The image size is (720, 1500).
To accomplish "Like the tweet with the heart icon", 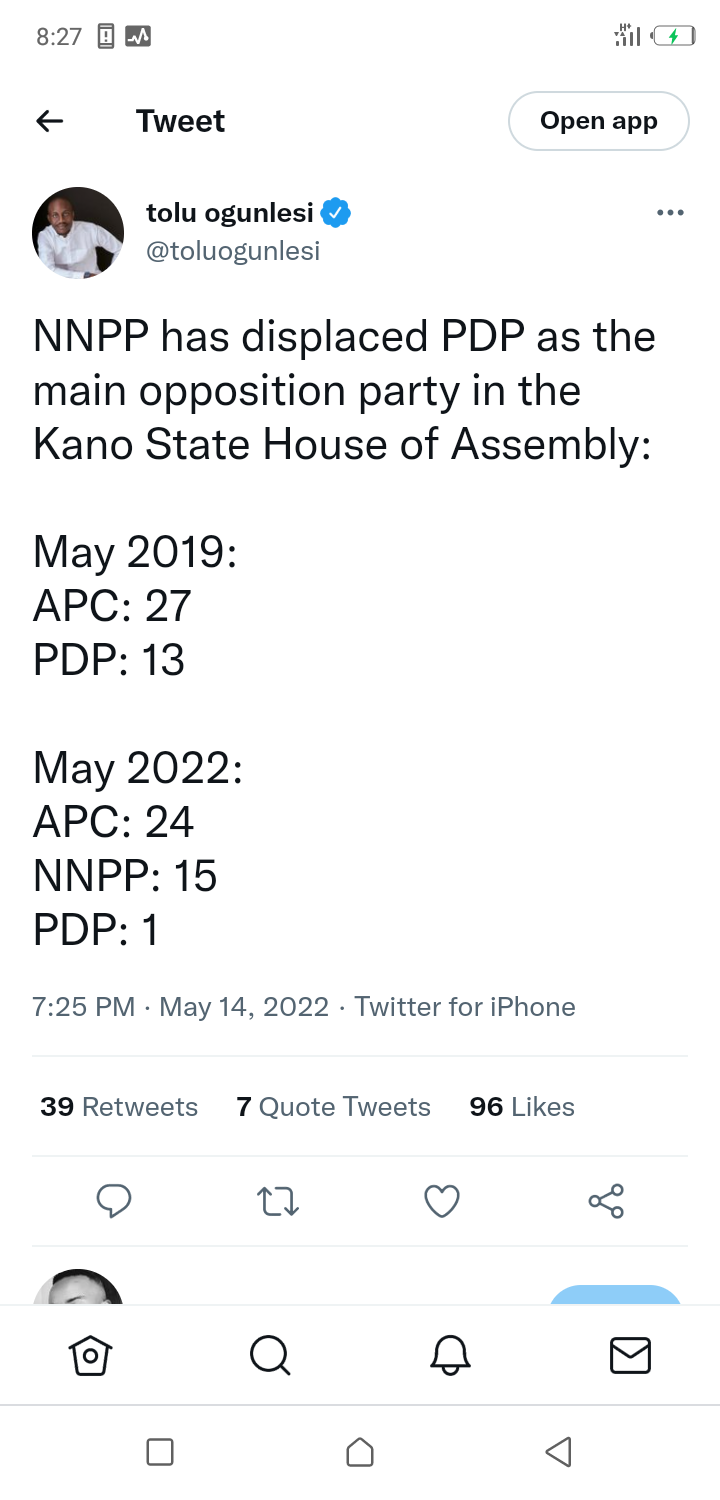I will pos(442,1200).
